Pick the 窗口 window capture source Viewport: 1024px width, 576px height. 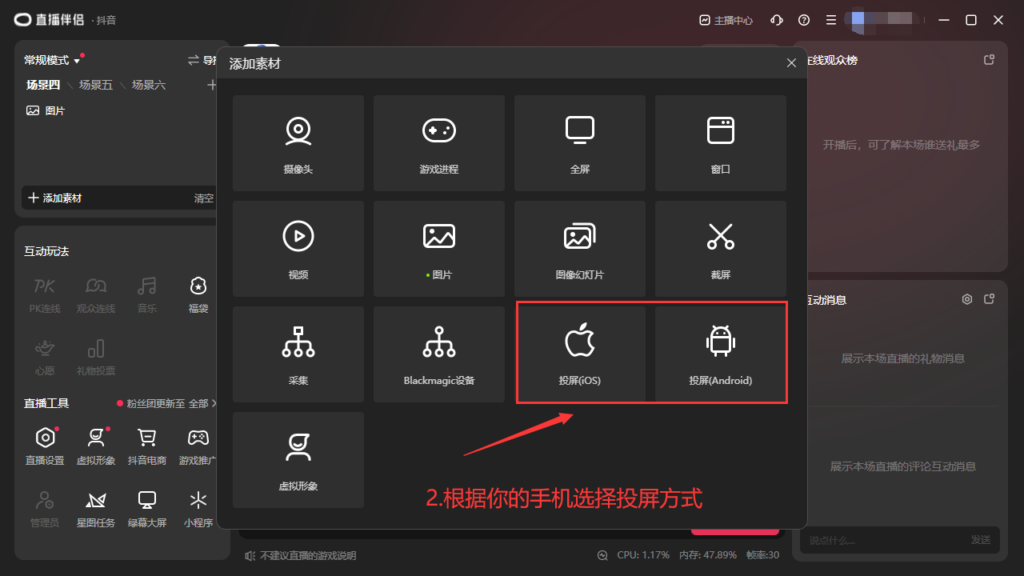tap(720, 143)
